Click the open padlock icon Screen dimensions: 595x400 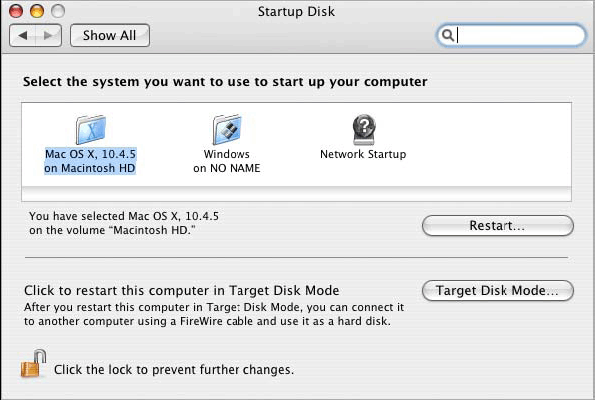pyautogui.click(x=33, y=364)
